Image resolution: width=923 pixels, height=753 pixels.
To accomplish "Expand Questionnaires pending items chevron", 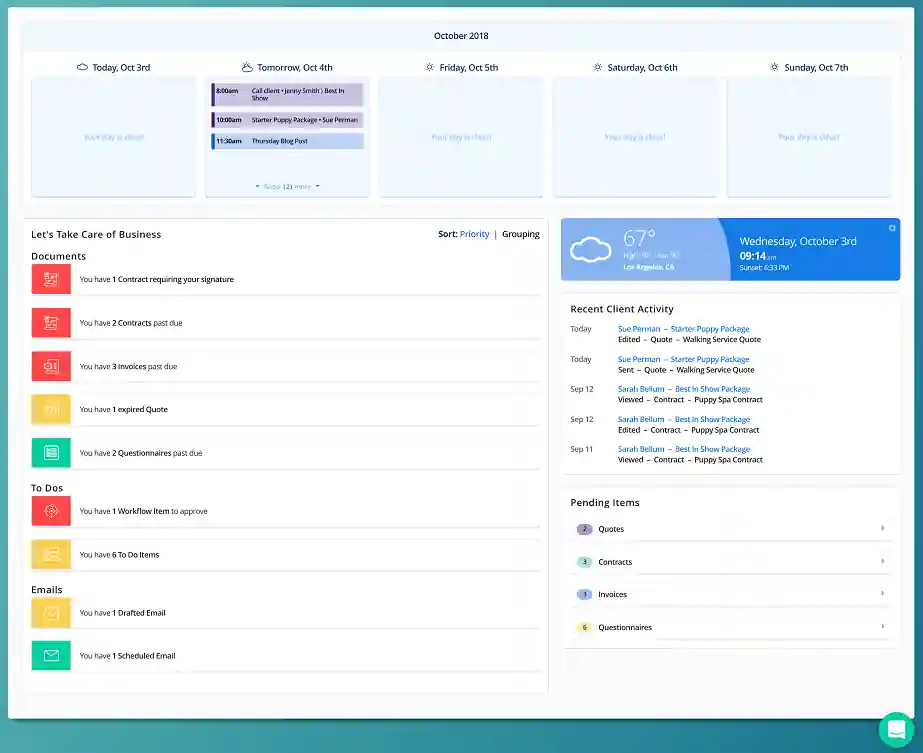I will (882, 626).
